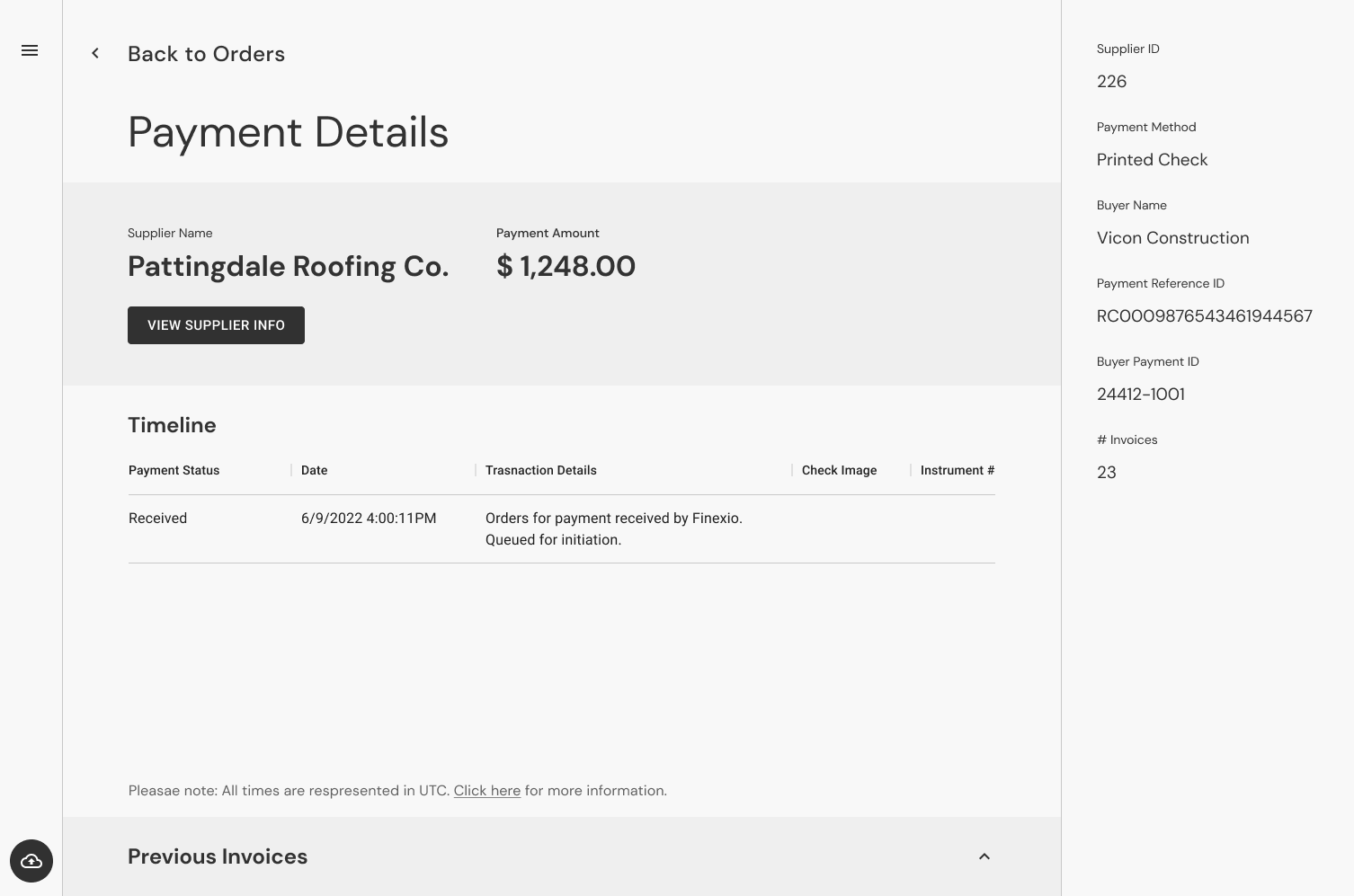Click the Payment Status column header
The image size is (1354, 896).
(174, 470)
